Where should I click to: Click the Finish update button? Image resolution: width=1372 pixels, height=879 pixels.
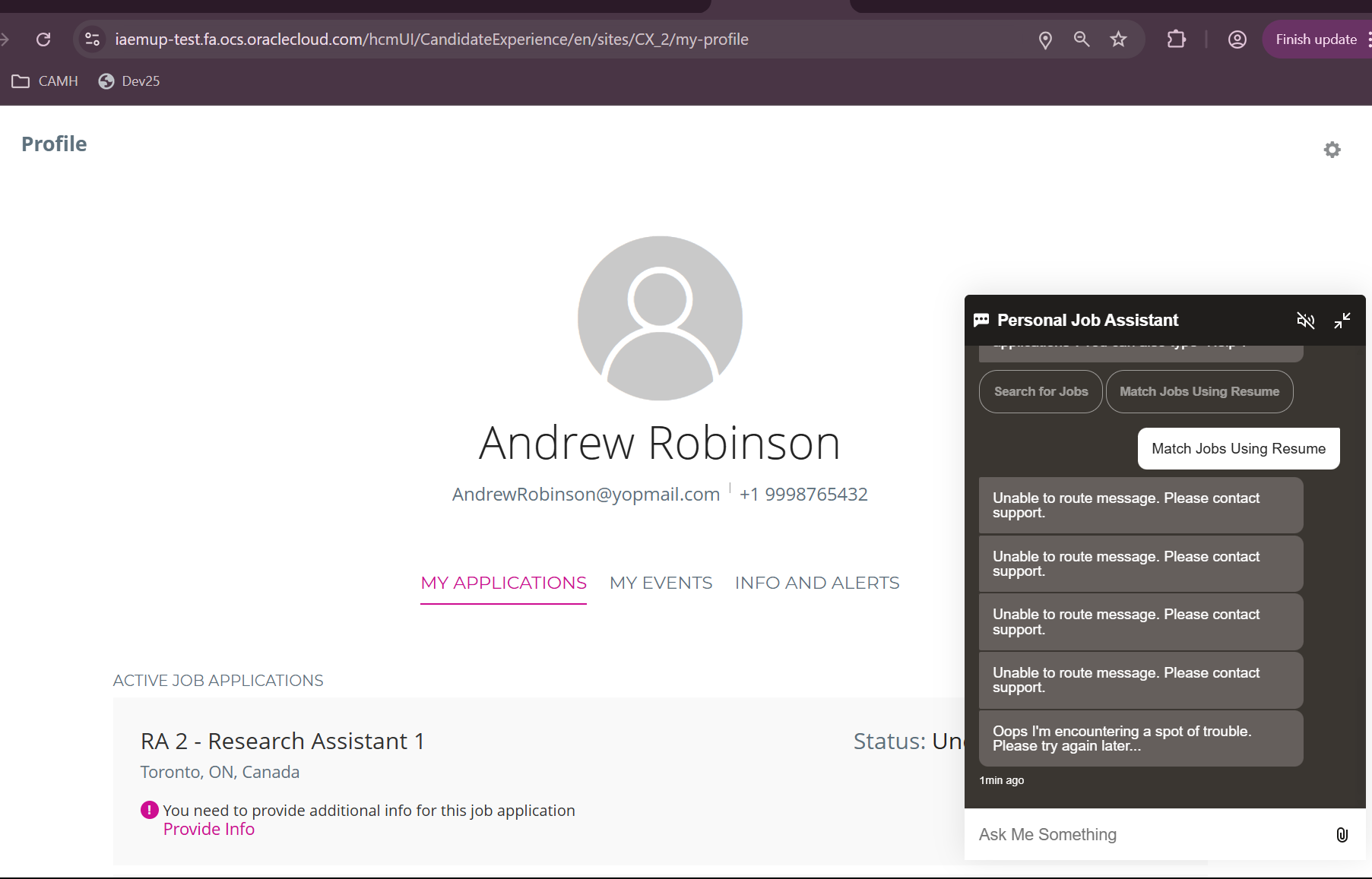[x=1317, y=40]
